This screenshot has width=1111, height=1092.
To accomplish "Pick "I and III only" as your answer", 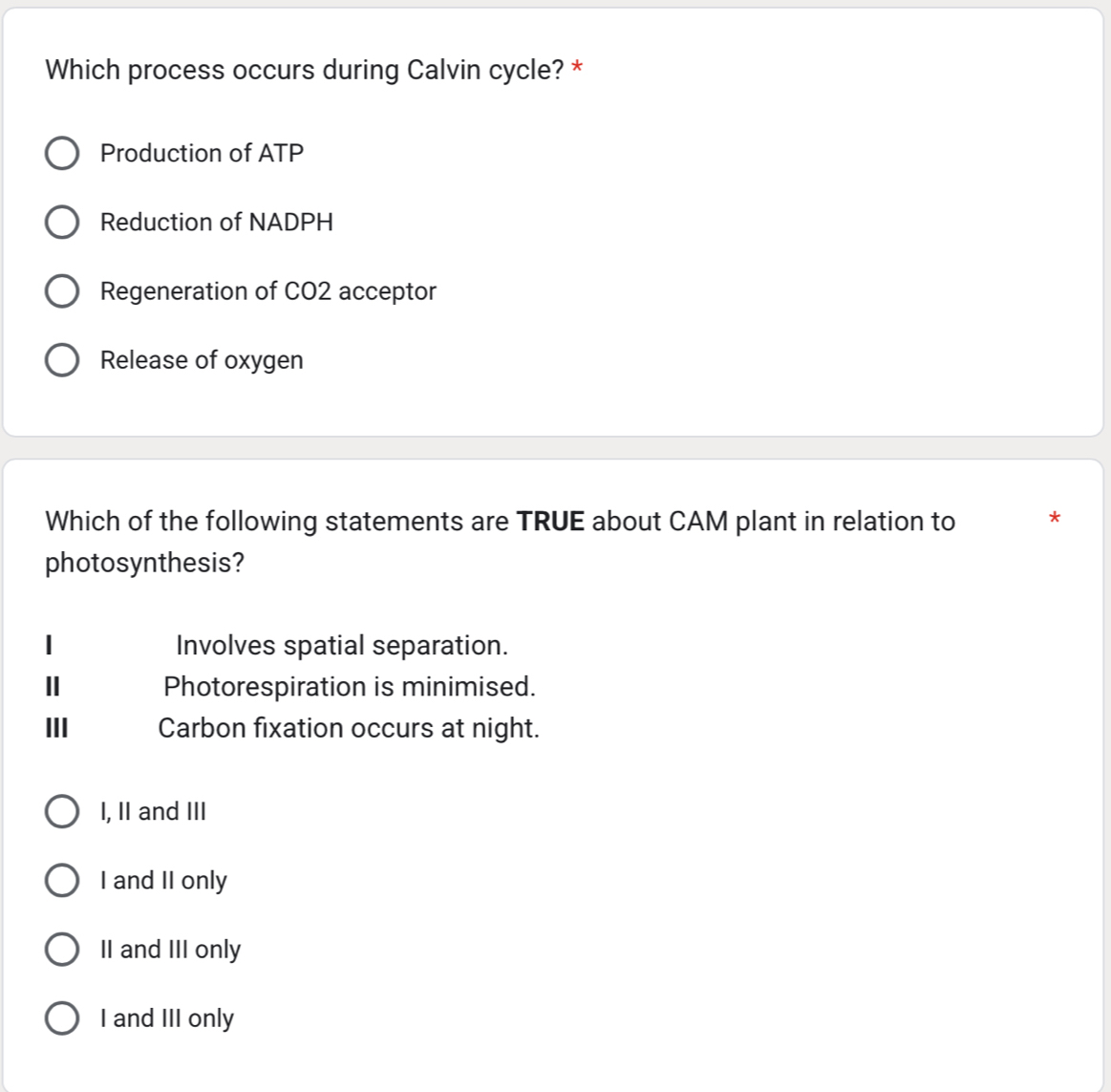I will coord(62,1017).
